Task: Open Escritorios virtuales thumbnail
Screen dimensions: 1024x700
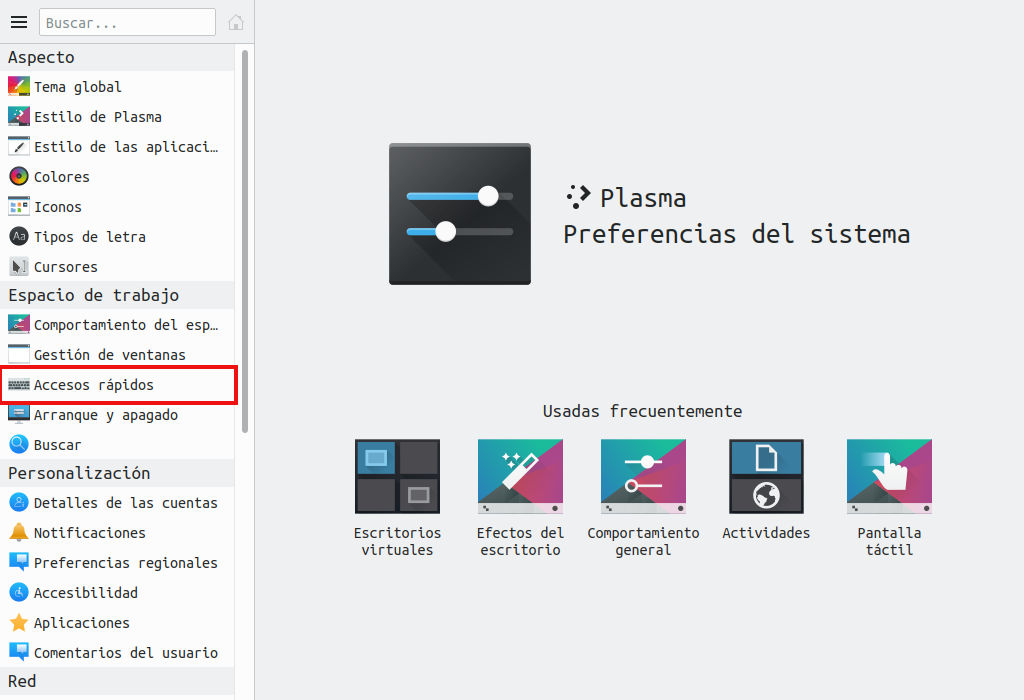Action: pyautogui.click(x=397, y=476)
